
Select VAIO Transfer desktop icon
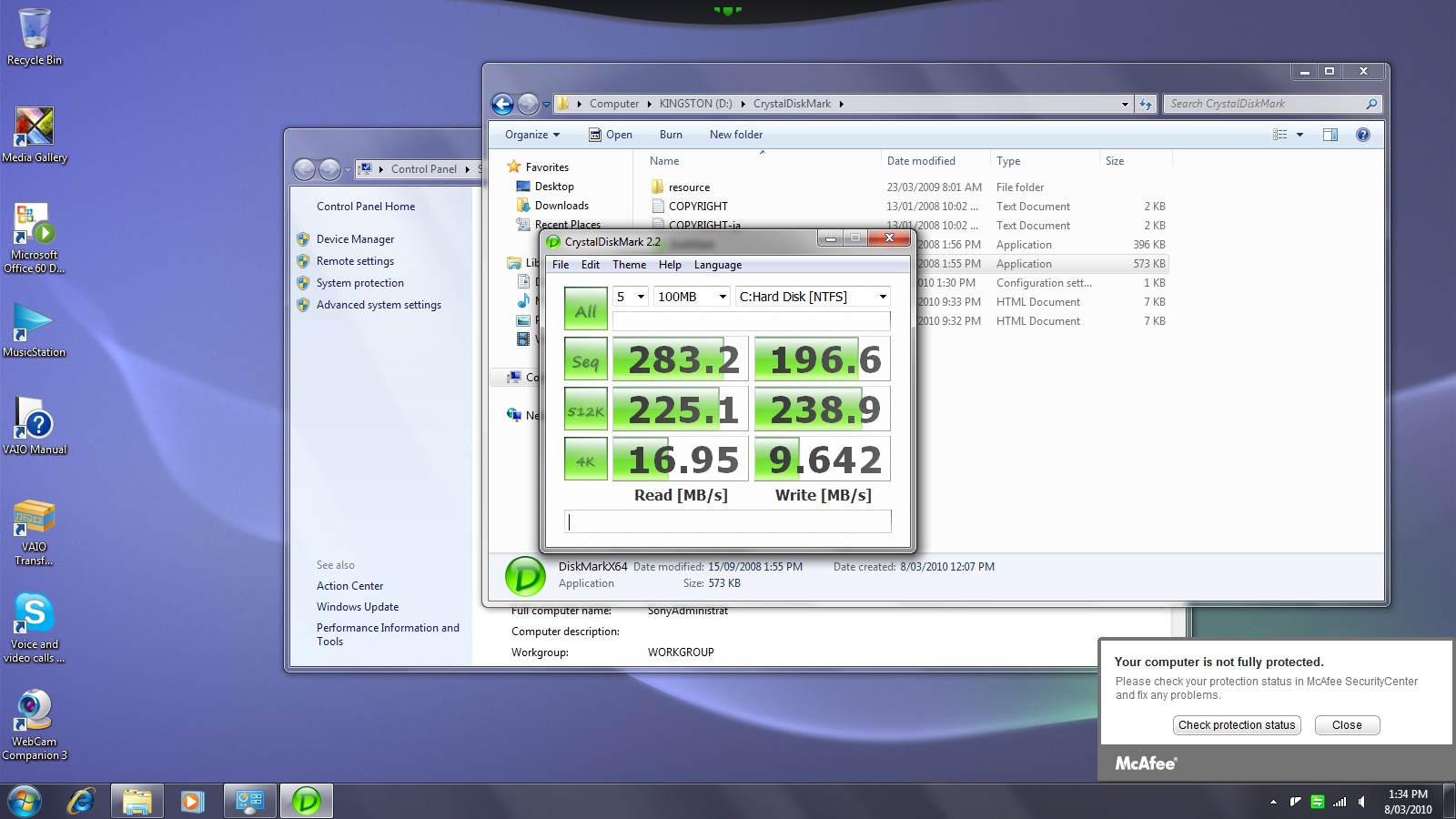(35, 532)
